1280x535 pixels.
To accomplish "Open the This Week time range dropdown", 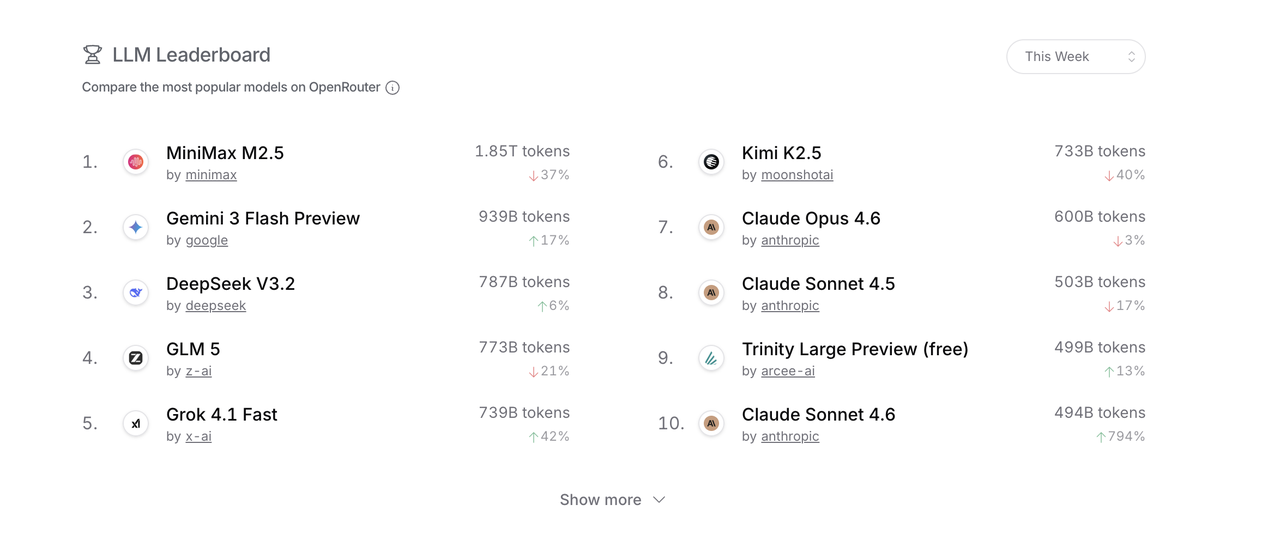I will 1075,57.
